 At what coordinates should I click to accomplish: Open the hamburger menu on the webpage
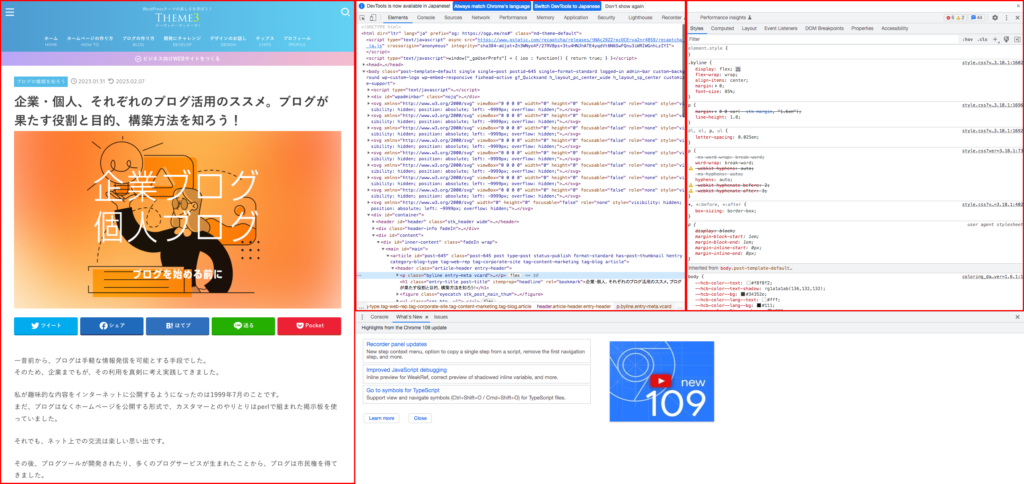[9, 12]
